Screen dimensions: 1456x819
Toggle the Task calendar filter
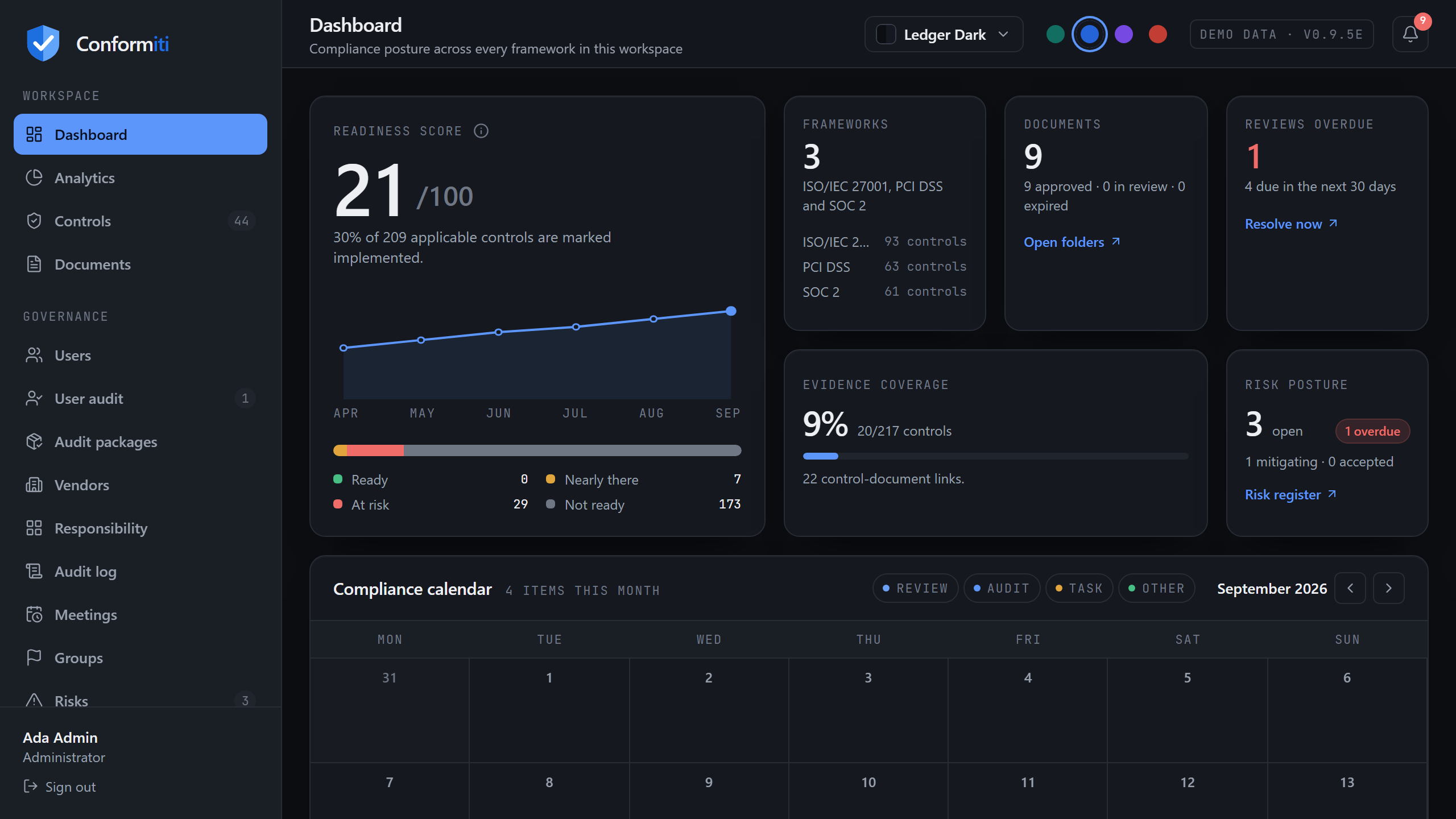pos(1079,588)
